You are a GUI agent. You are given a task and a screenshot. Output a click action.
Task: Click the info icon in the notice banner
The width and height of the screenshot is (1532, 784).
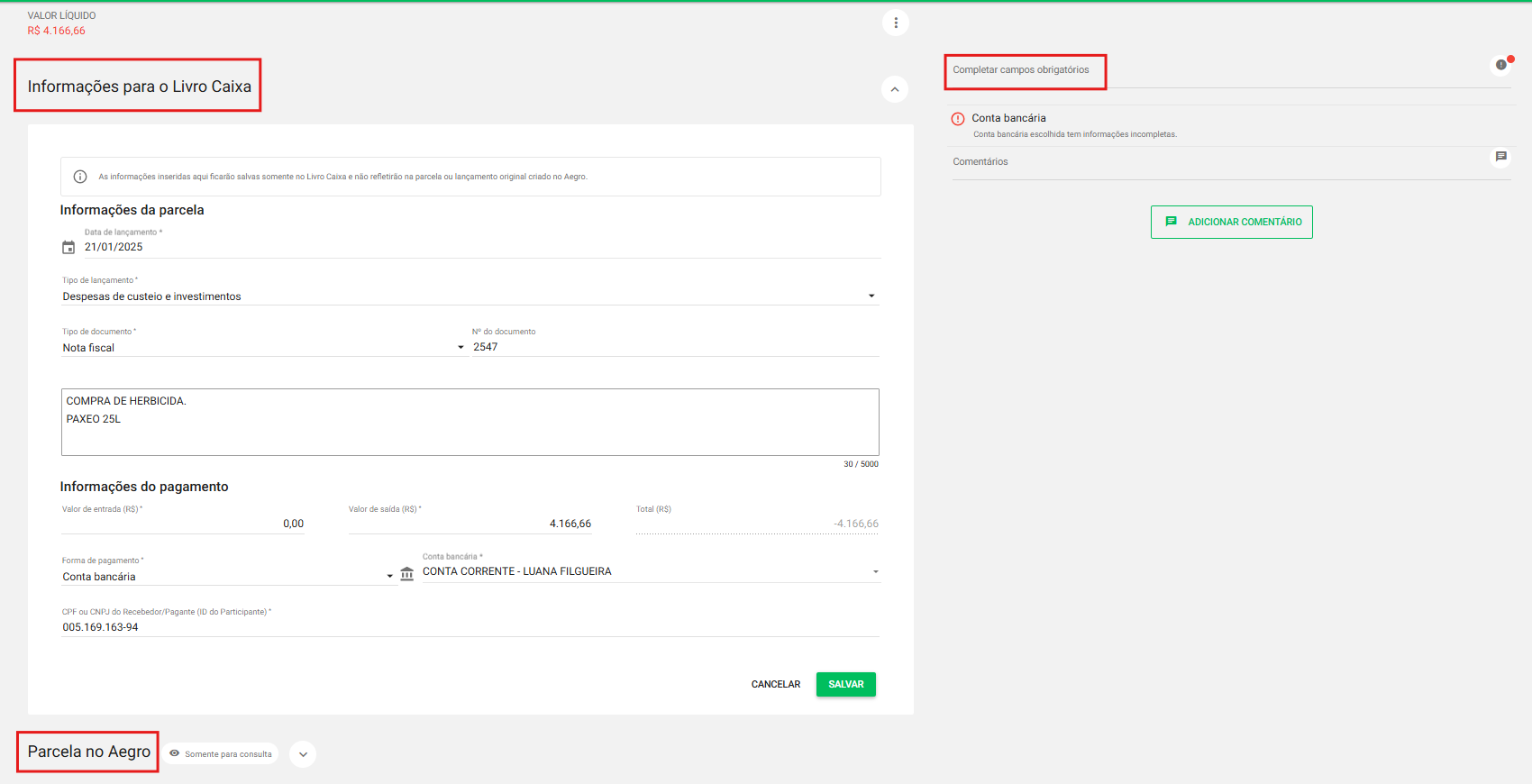[80, 177]
